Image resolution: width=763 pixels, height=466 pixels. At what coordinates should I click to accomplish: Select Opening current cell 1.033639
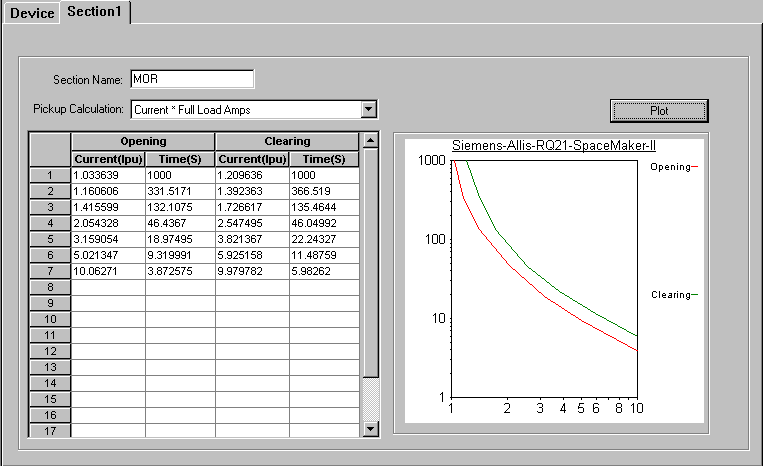coord(108,175)
